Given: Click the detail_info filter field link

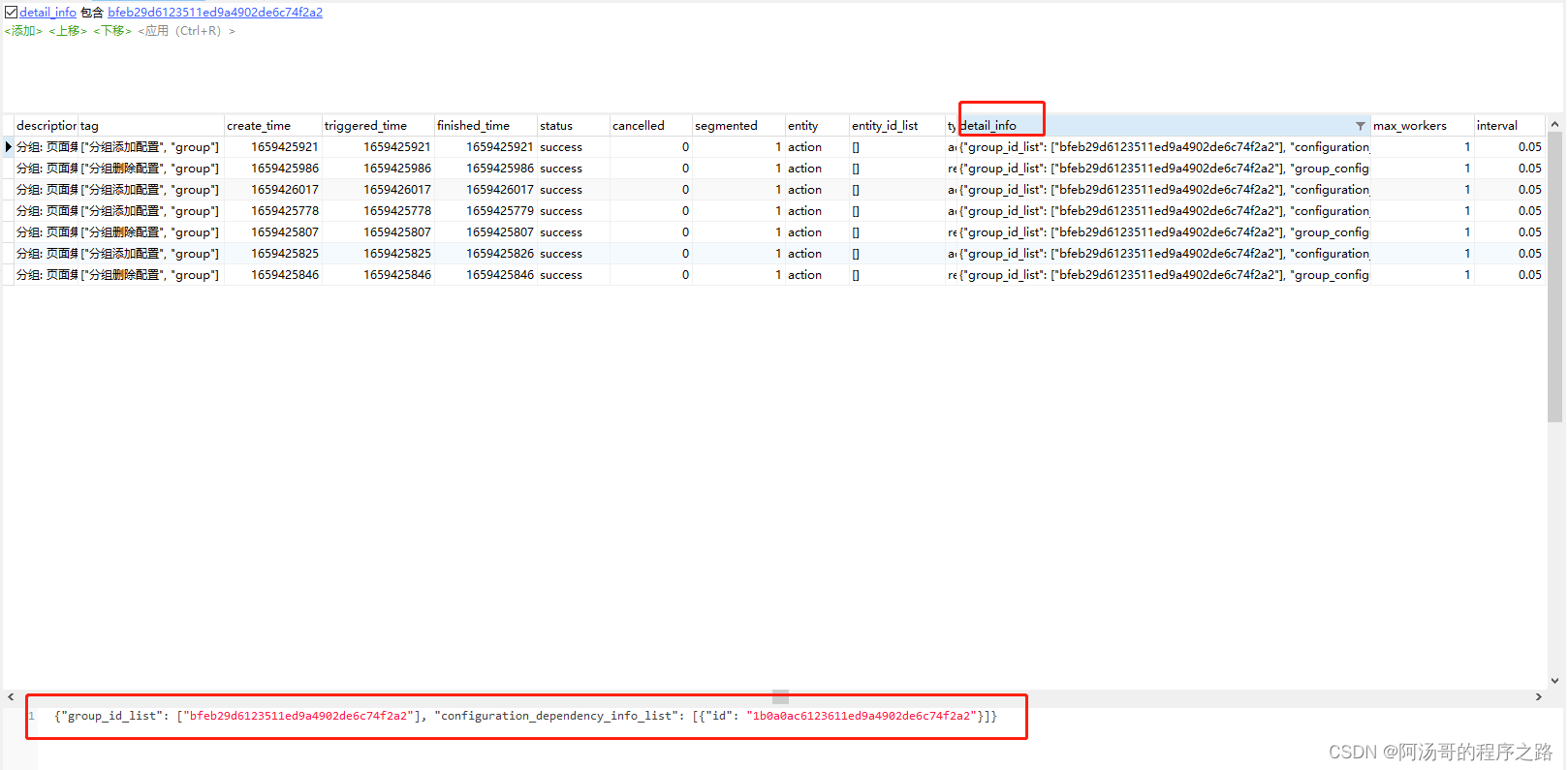Looking at the screenshot, I should 48,13.
